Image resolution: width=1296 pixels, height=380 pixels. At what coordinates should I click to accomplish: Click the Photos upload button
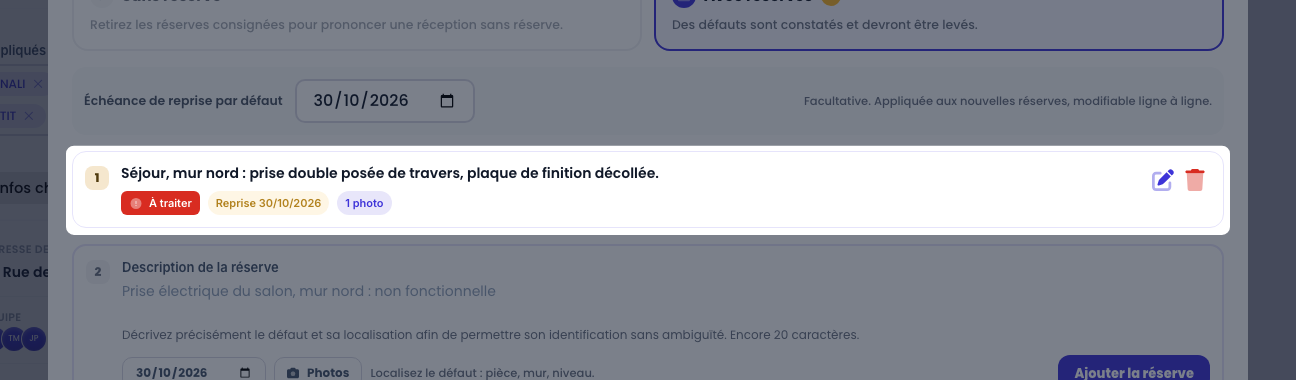pyautogui.click(x=318, y=370)
